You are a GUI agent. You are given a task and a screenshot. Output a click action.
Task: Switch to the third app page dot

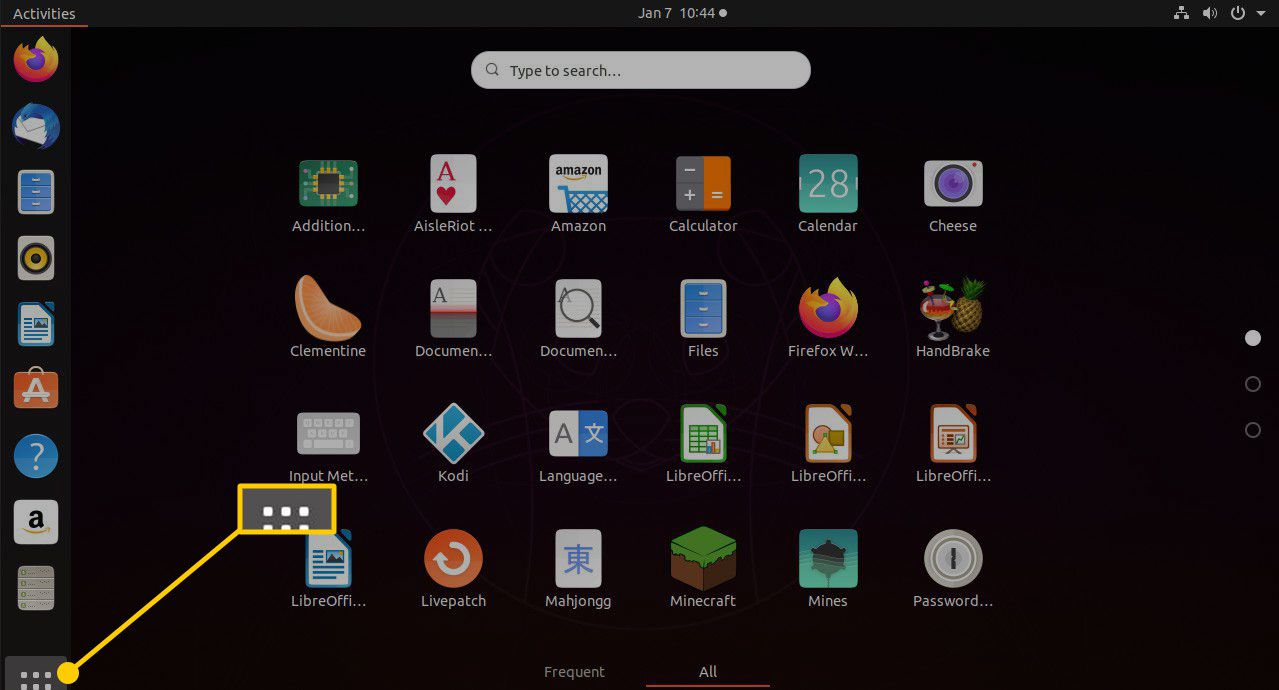click(1252, 430)
